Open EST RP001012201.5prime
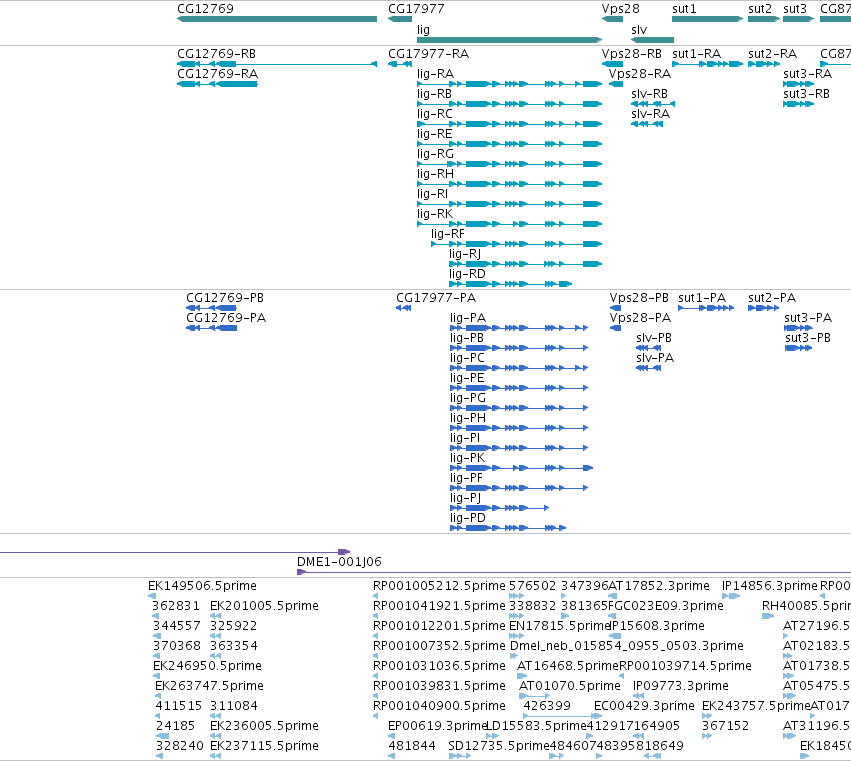851x761 pixels. [376, 636]
